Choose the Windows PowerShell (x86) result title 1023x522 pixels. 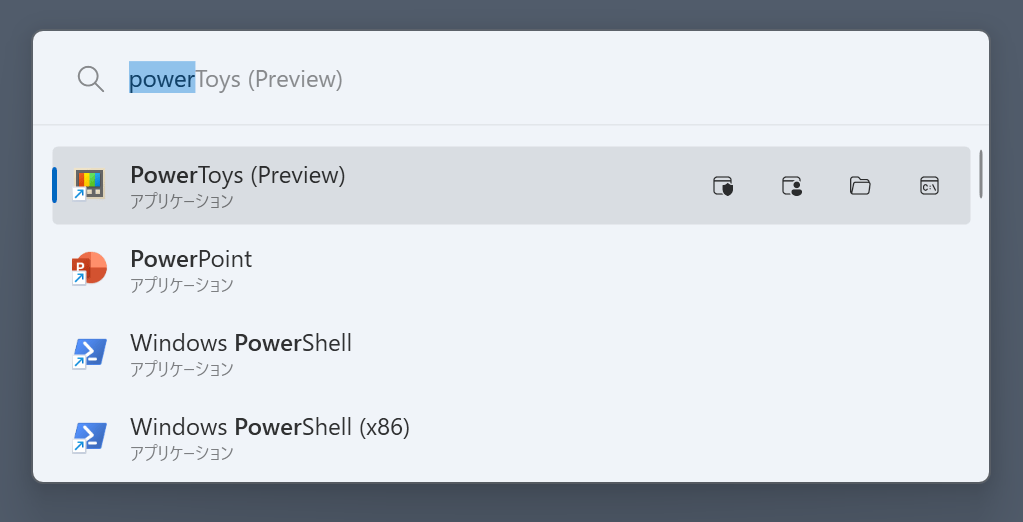270,427
